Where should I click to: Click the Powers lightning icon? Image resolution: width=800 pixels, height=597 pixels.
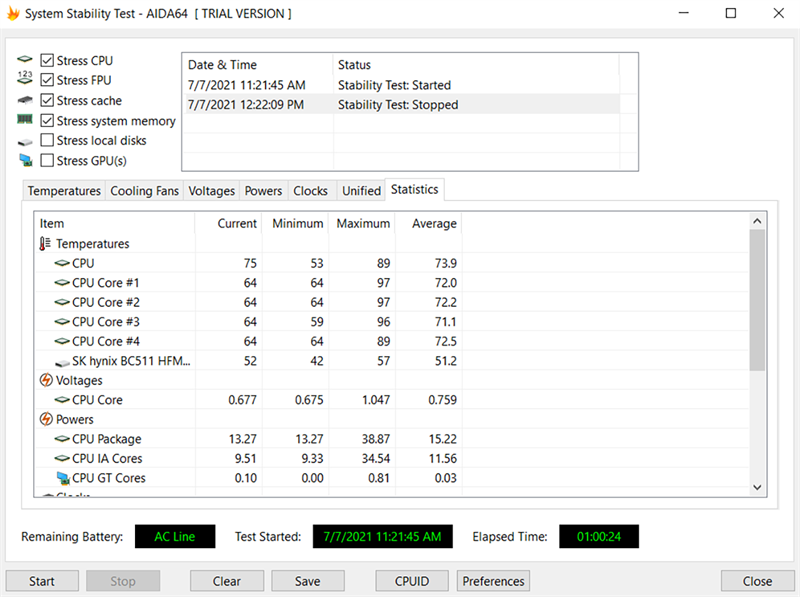pyautogui.click(x=46, y=419)
